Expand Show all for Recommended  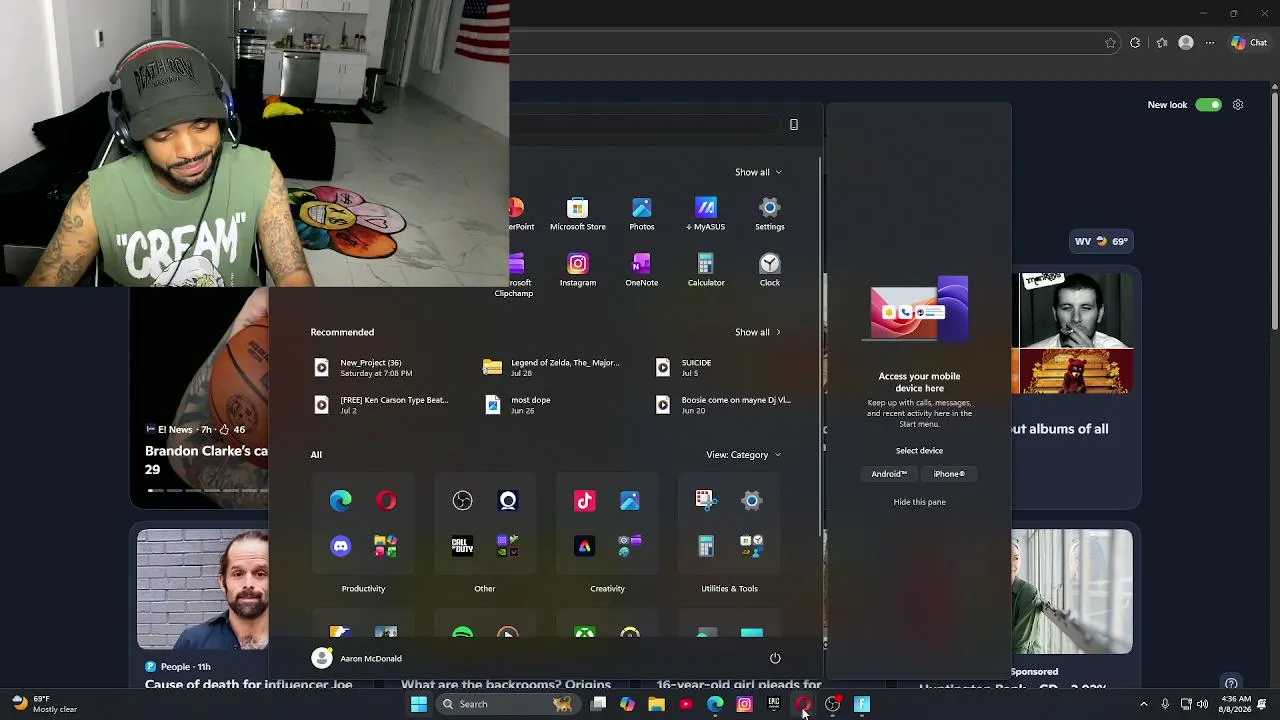click(758, 332)
